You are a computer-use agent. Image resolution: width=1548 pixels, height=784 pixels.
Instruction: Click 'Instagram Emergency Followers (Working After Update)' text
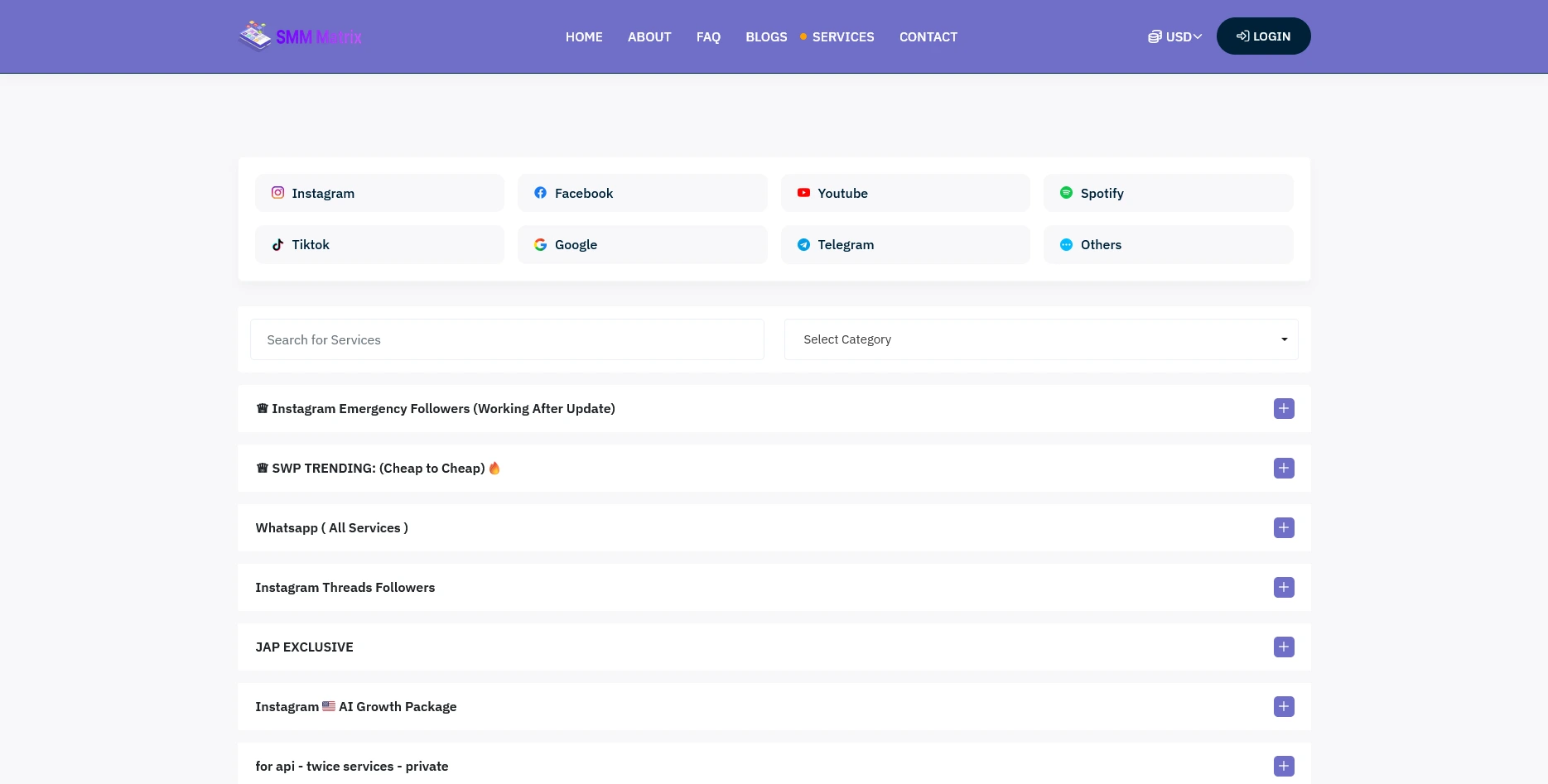pos(443,408)
